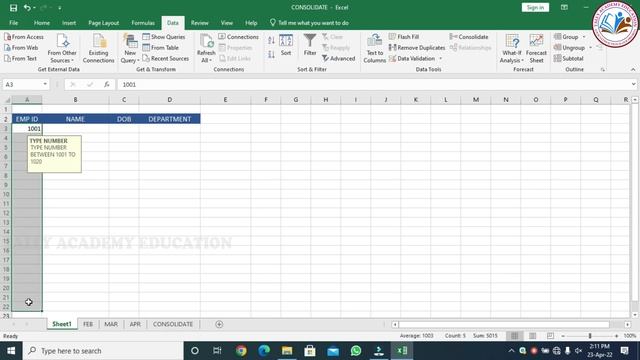Switch to Page Layout ribbon tab
The width and height of the screenshot is (640, 360).
(104, 23)
